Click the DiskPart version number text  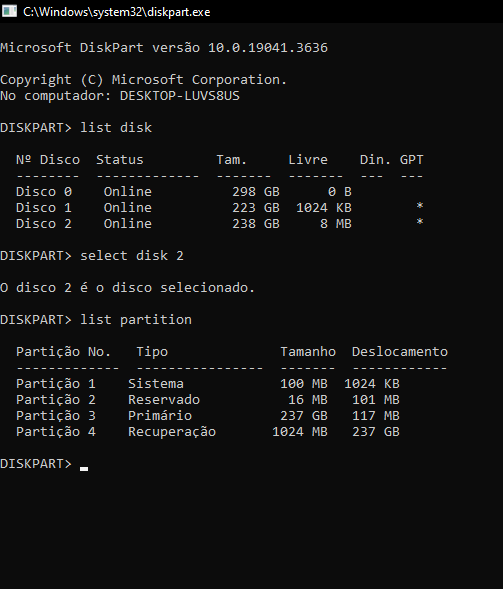point(268,48)
